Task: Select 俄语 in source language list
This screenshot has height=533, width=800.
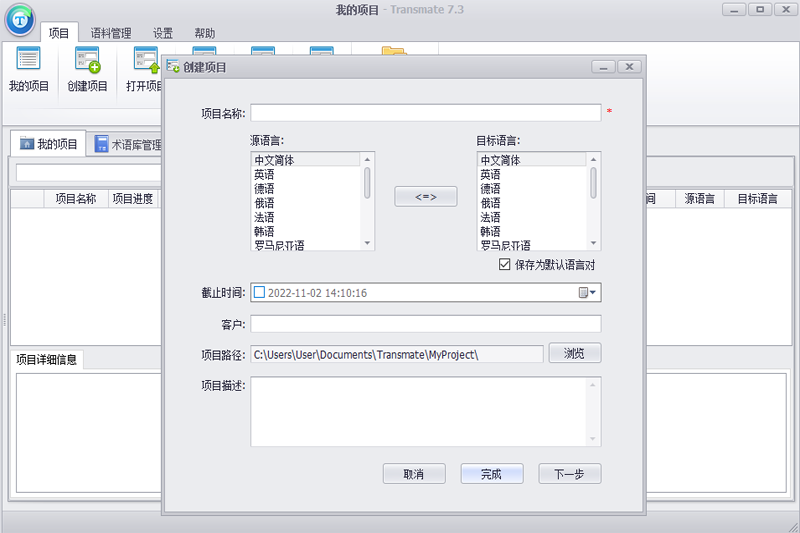Action: (x=306, y=203)
